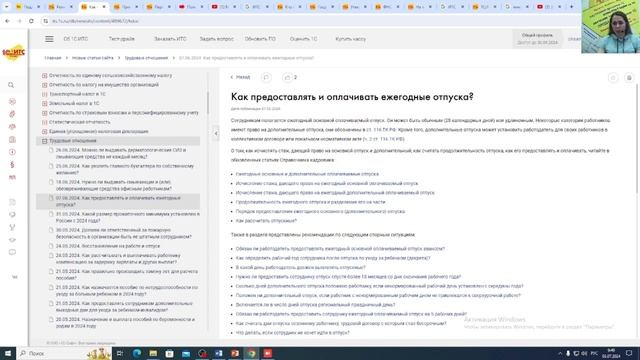This screenshot has width=640, height=360.
Task: Expand Статистическая отчетность node
Action: 44,122
